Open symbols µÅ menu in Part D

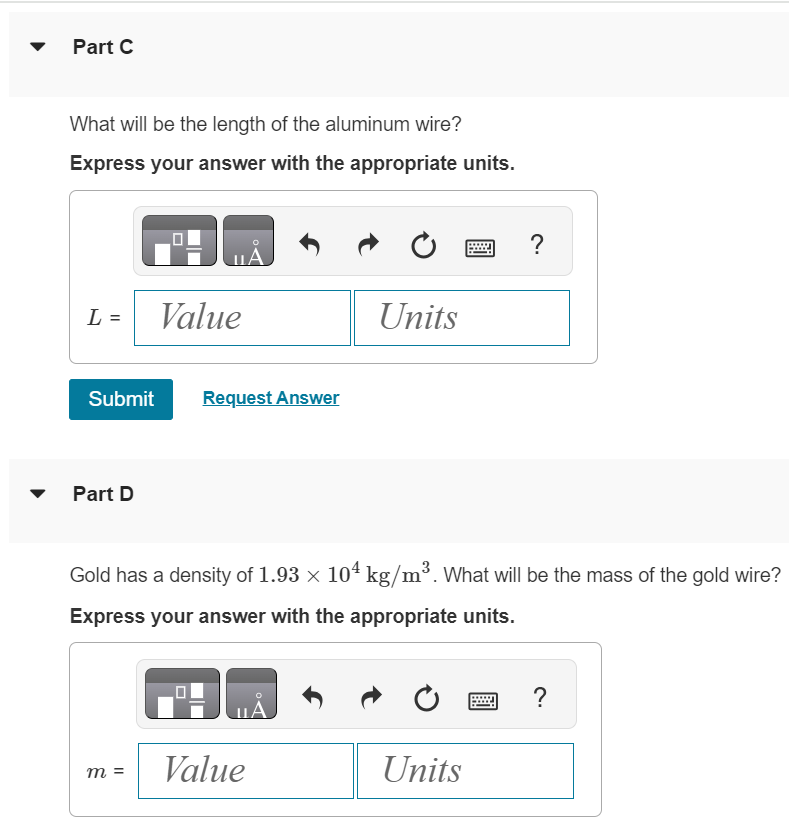pos(251,693)
